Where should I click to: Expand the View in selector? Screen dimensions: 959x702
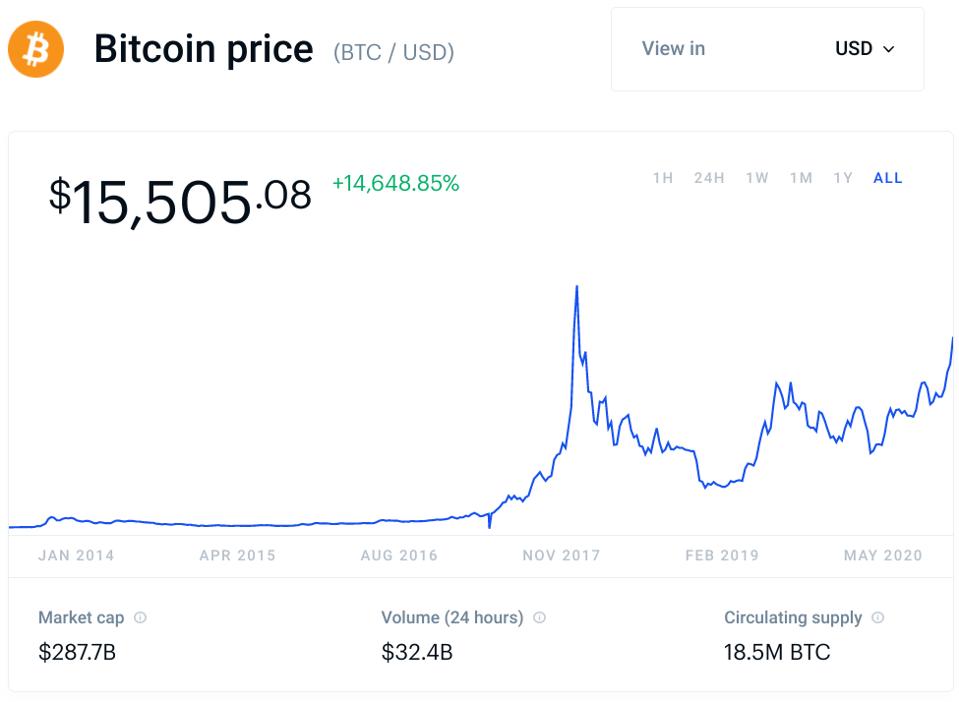click(673, 48)
